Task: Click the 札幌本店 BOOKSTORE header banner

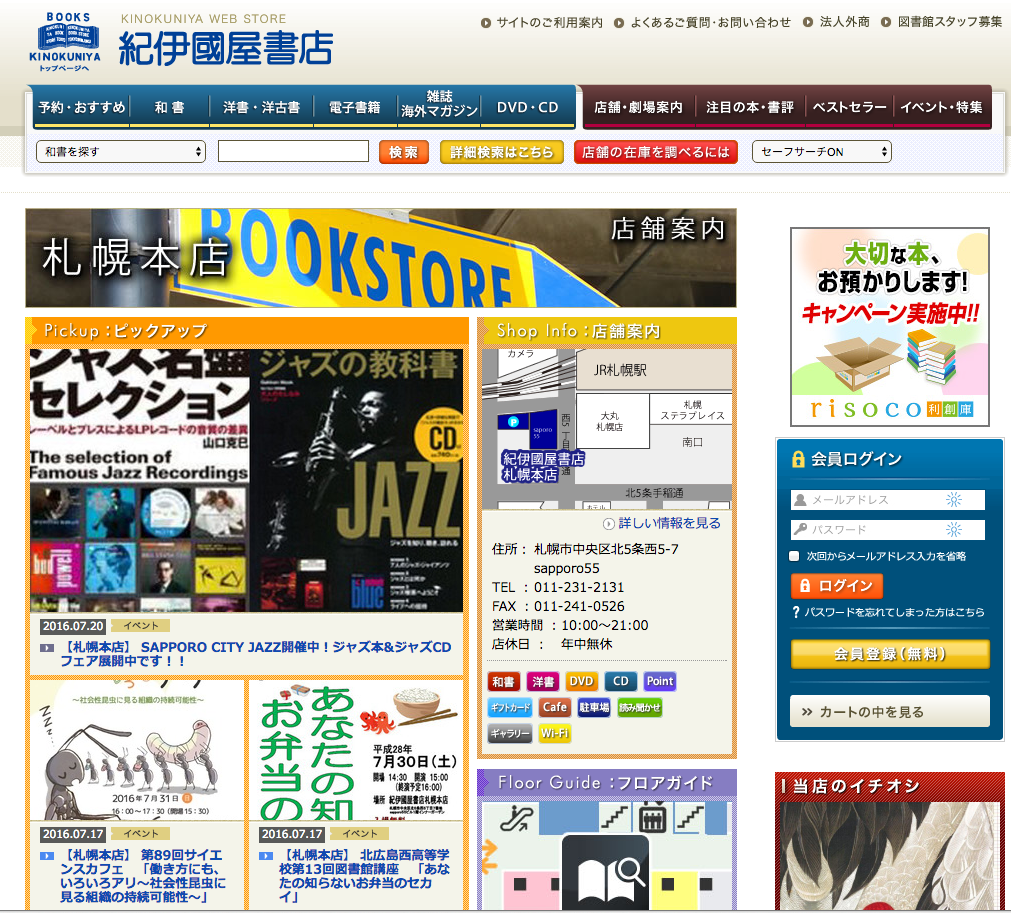Action: (x=380, y=258)
